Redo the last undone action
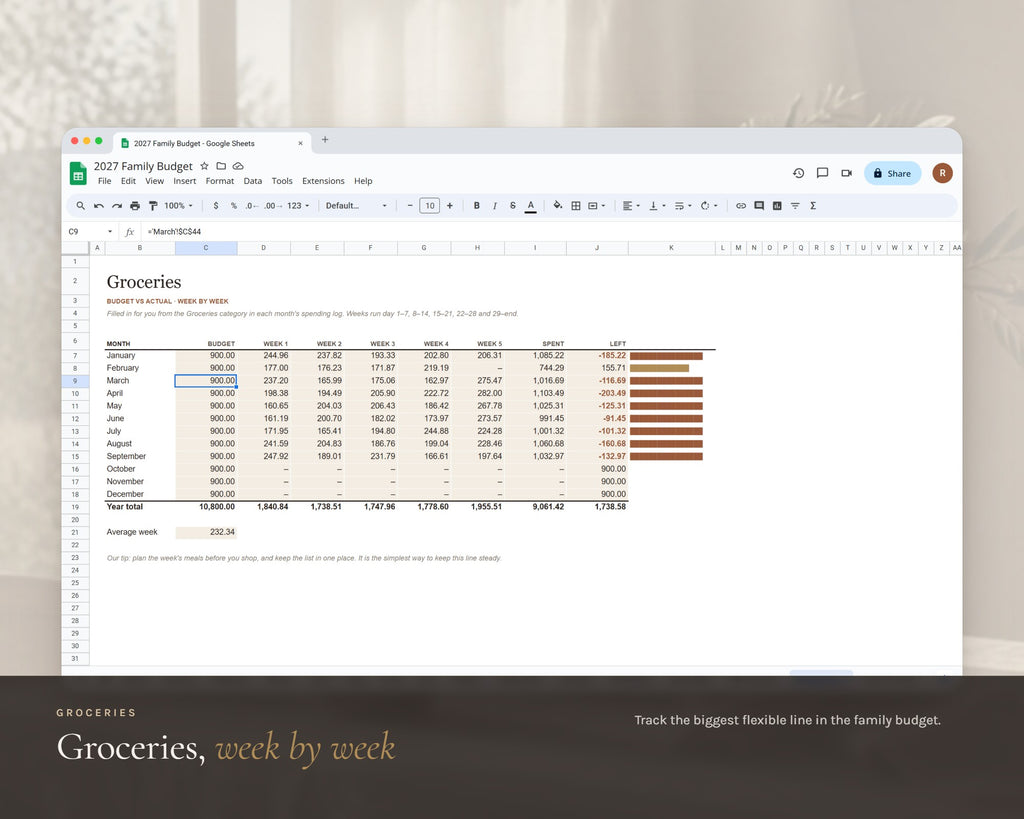The image size is (1024, 819). pyautogui.click(x=117, y=206)
